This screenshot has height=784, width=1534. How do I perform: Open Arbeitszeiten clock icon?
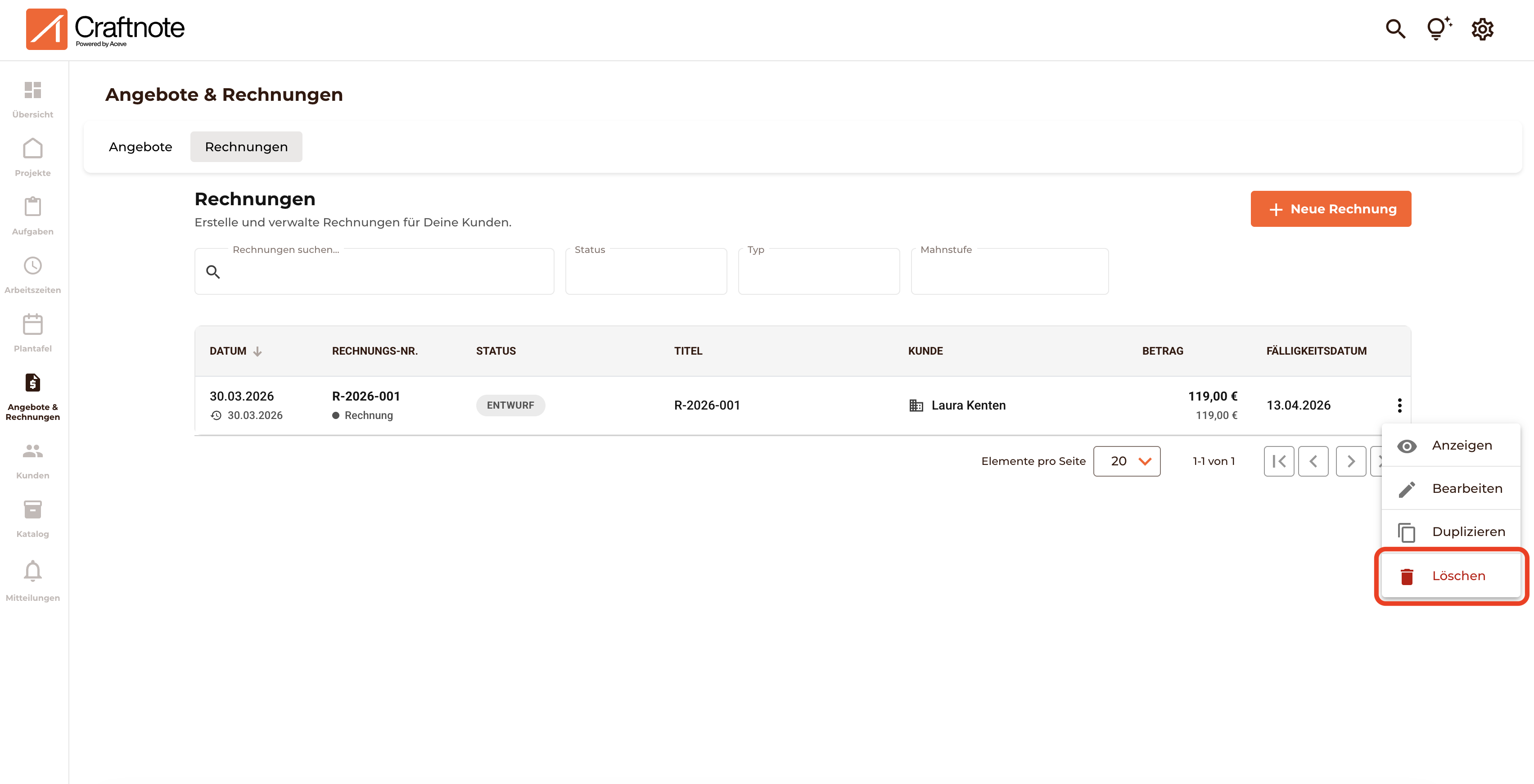(33, 266)
